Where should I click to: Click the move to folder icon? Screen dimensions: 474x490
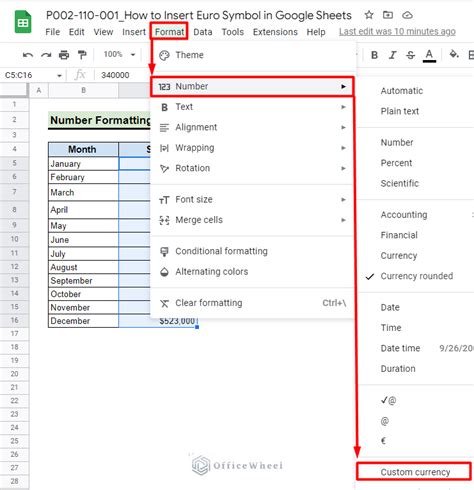[388, 15]
